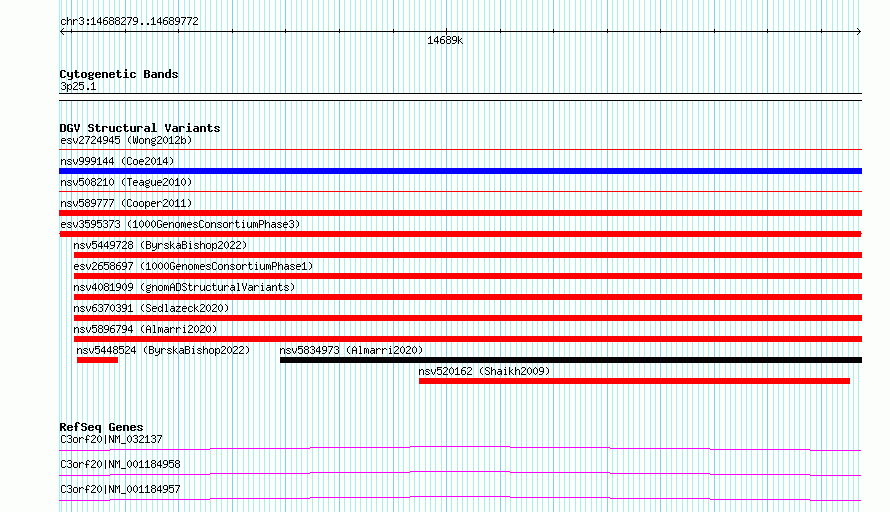Select the black nsv5834973 variant bar
The height and width of the screenshot is (512, 890).
click(x=571, y=360)
